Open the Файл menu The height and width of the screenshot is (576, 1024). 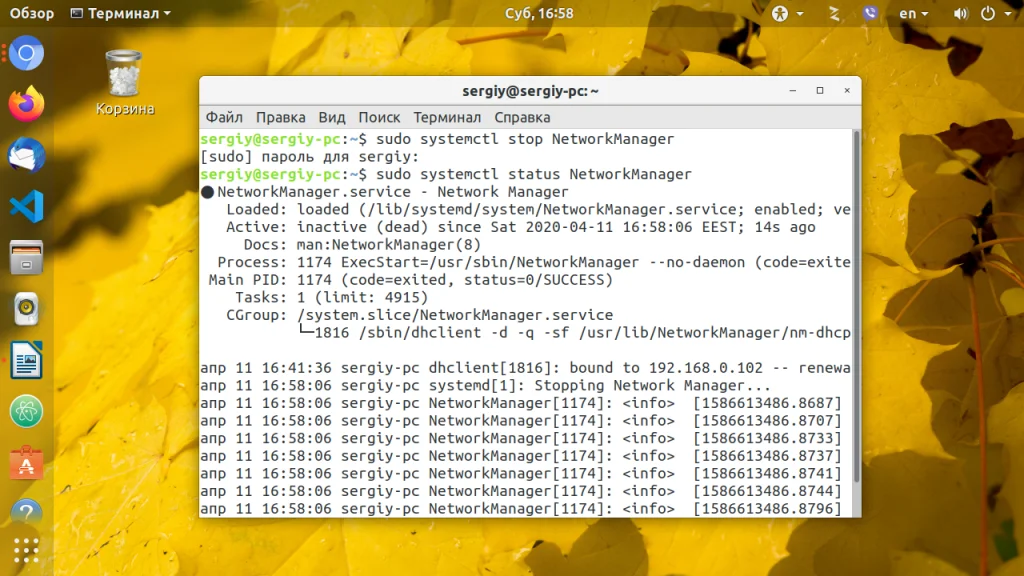(224, 118)
